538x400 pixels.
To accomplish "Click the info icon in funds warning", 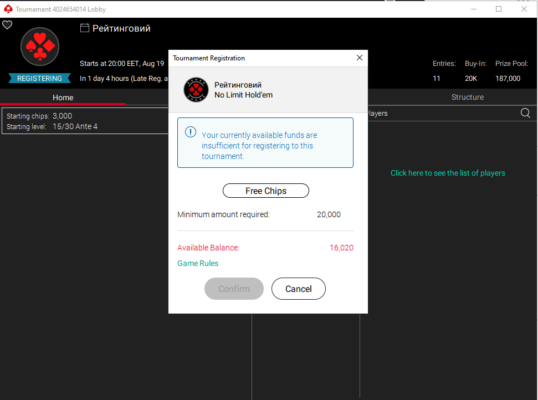I will point(190,132).
